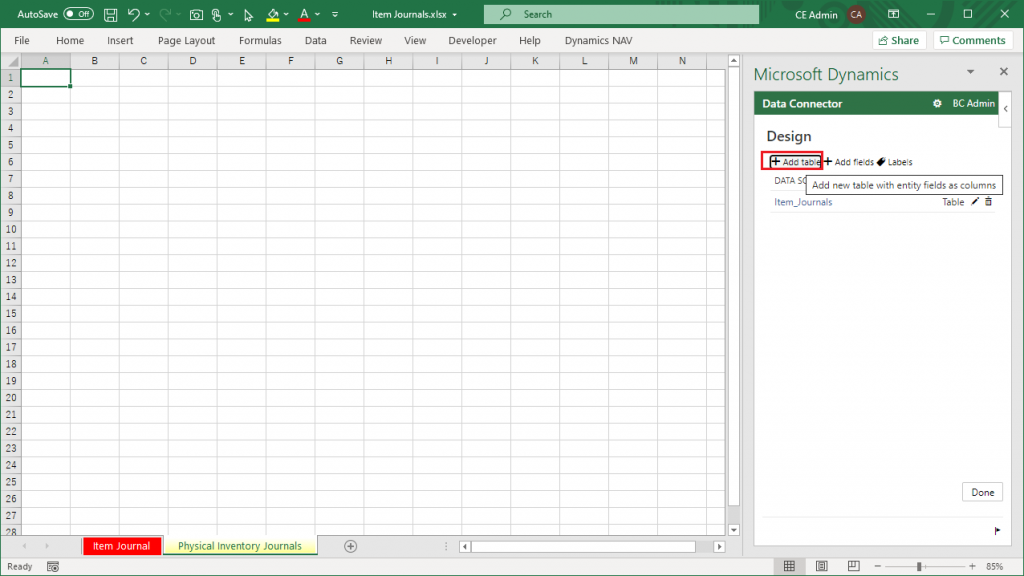Adjust the zoom slider handle
Image resolution: width=1024 pixels, height=576 pixels.
919,566
